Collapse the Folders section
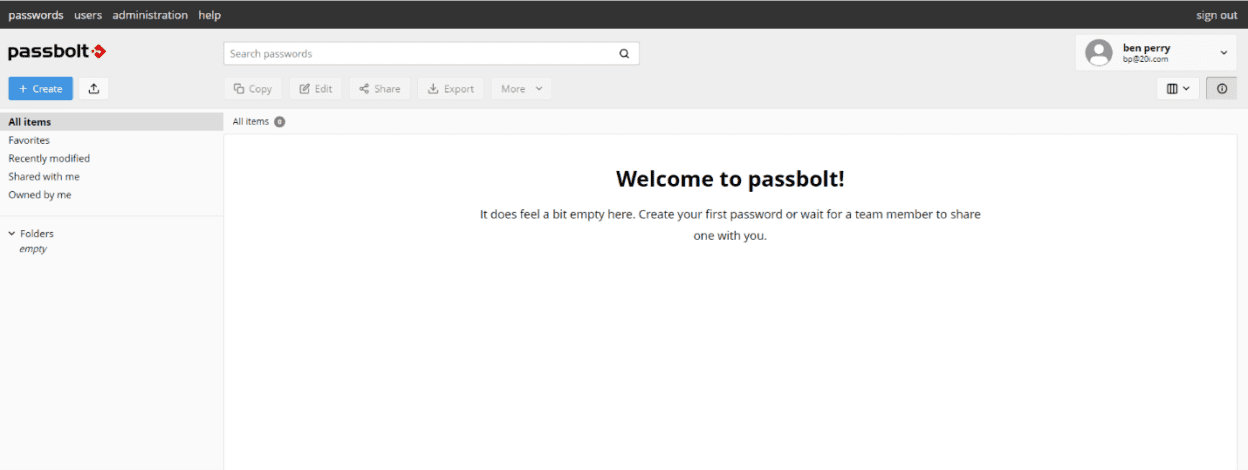This screenshot has width=1248, height=470. [x=12, y=234]
